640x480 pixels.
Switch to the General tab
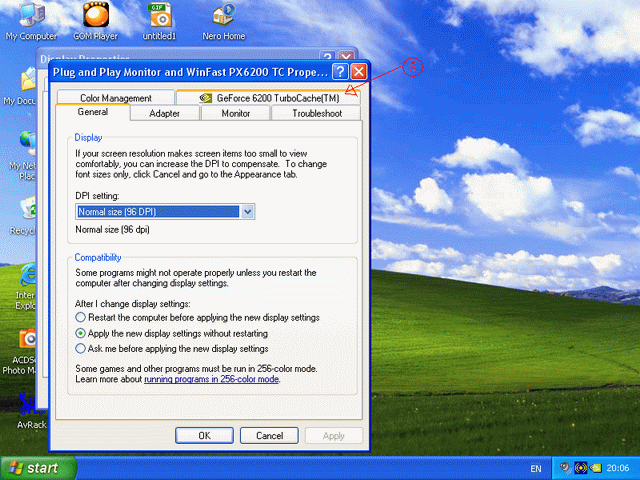pyautogui.click(x=93, y=112)
